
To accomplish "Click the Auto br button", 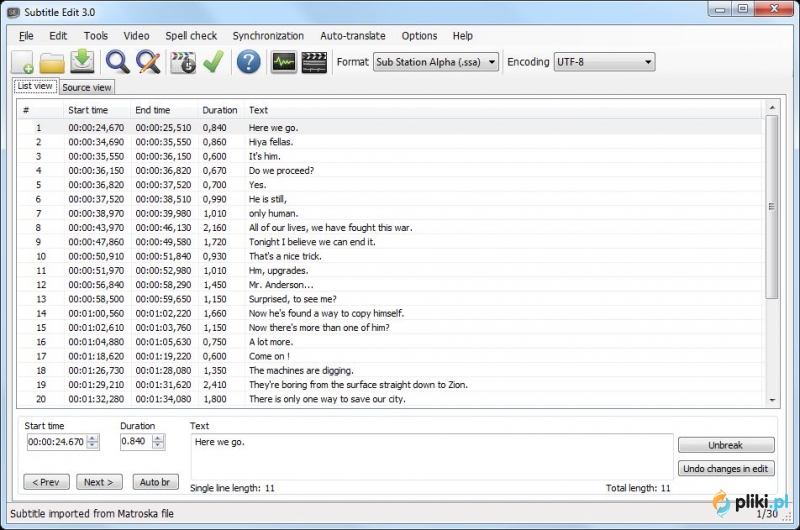I will coord(155,482).
